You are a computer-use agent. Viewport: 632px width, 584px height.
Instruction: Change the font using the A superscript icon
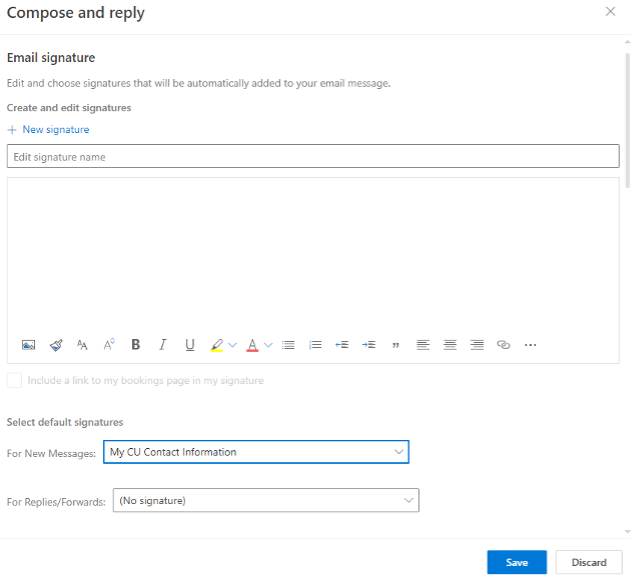coord(109,344)
